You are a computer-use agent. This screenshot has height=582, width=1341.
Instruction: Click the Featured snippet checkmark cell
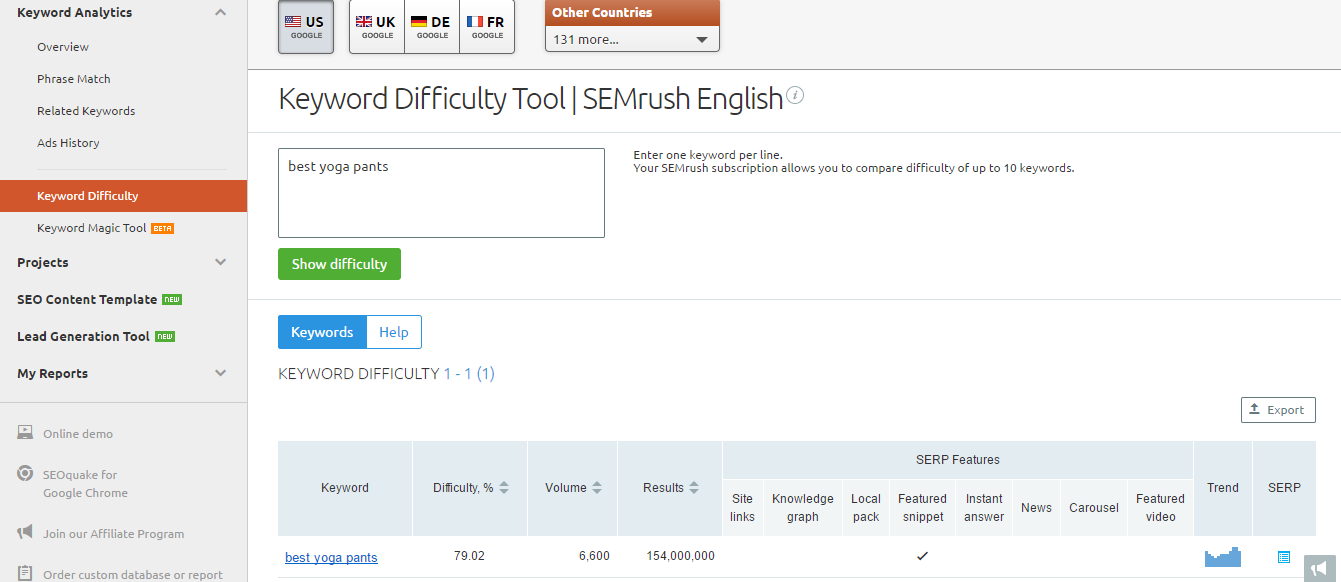point(922,556)
